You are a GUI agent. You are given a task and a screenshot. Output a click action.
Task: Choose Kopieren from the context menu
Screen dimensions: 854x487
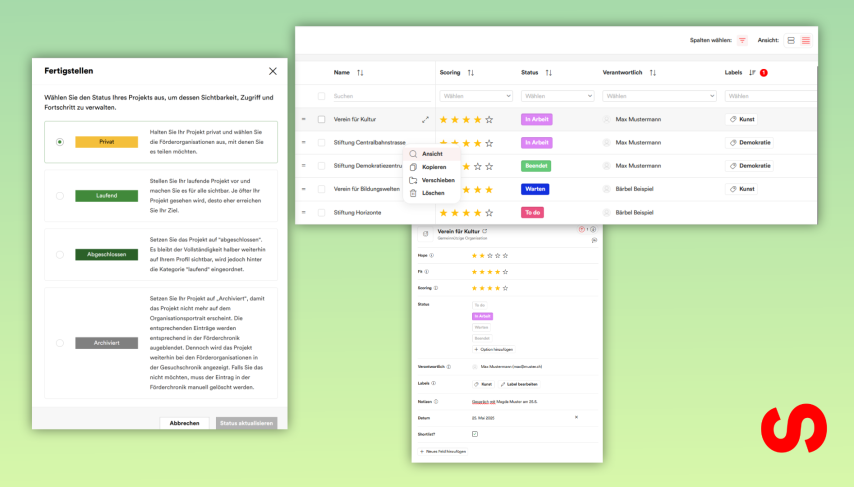coord(434,167)
